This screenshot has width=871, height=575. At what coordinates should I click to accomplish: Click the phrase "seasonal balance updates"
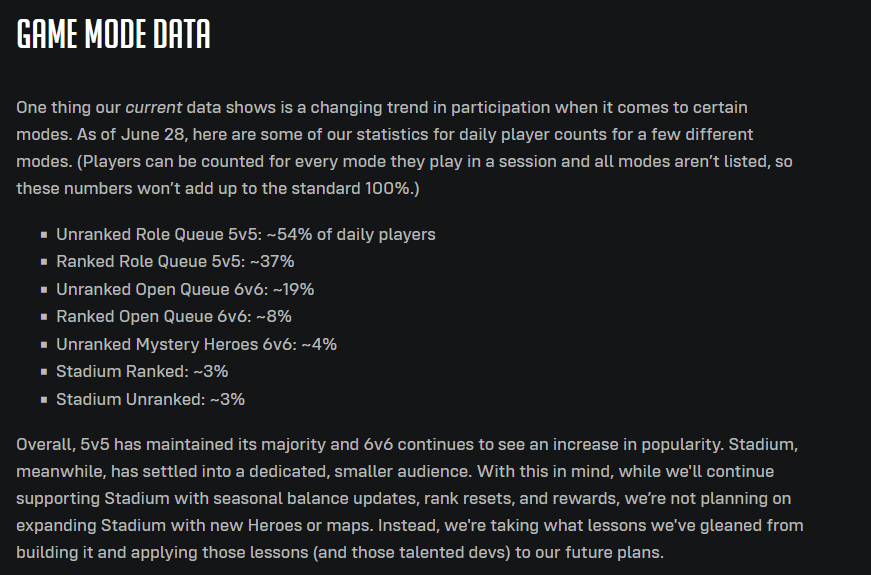coord(315,498)
